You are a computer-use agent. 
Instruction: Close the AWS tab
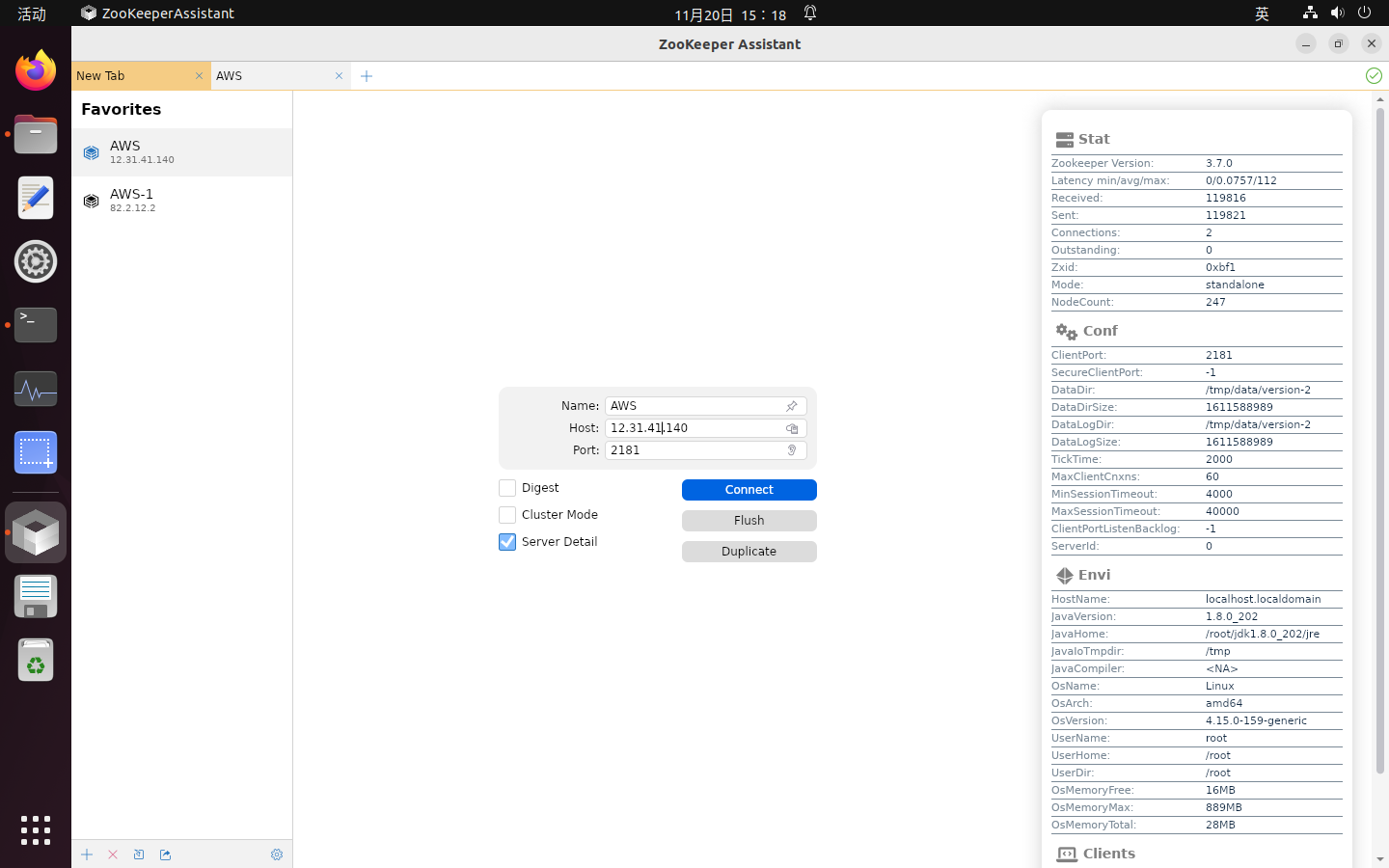point(339,76)
